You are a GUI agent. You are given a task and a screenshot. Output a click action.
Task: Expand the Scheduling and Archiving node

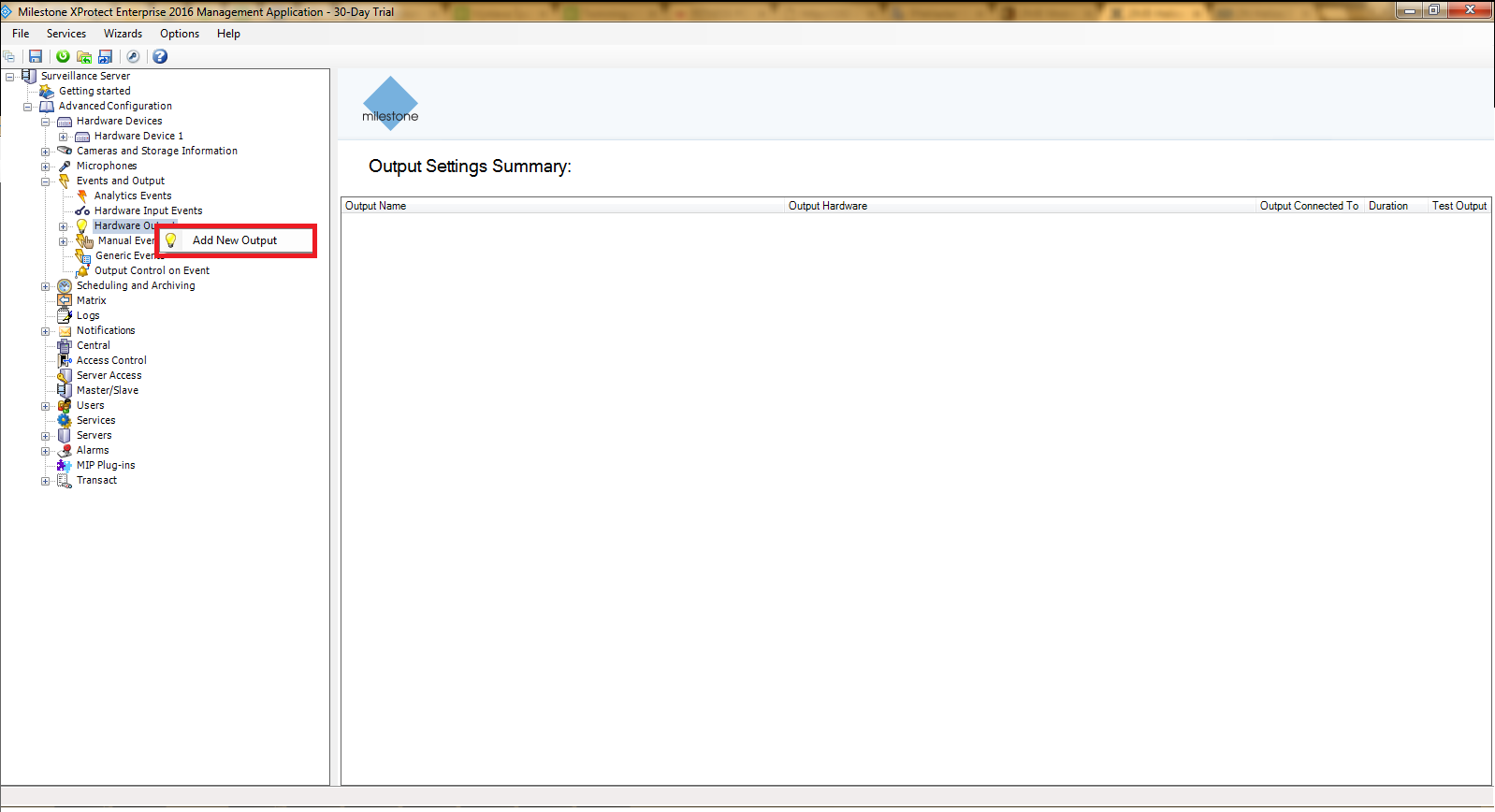click(45, 286)
